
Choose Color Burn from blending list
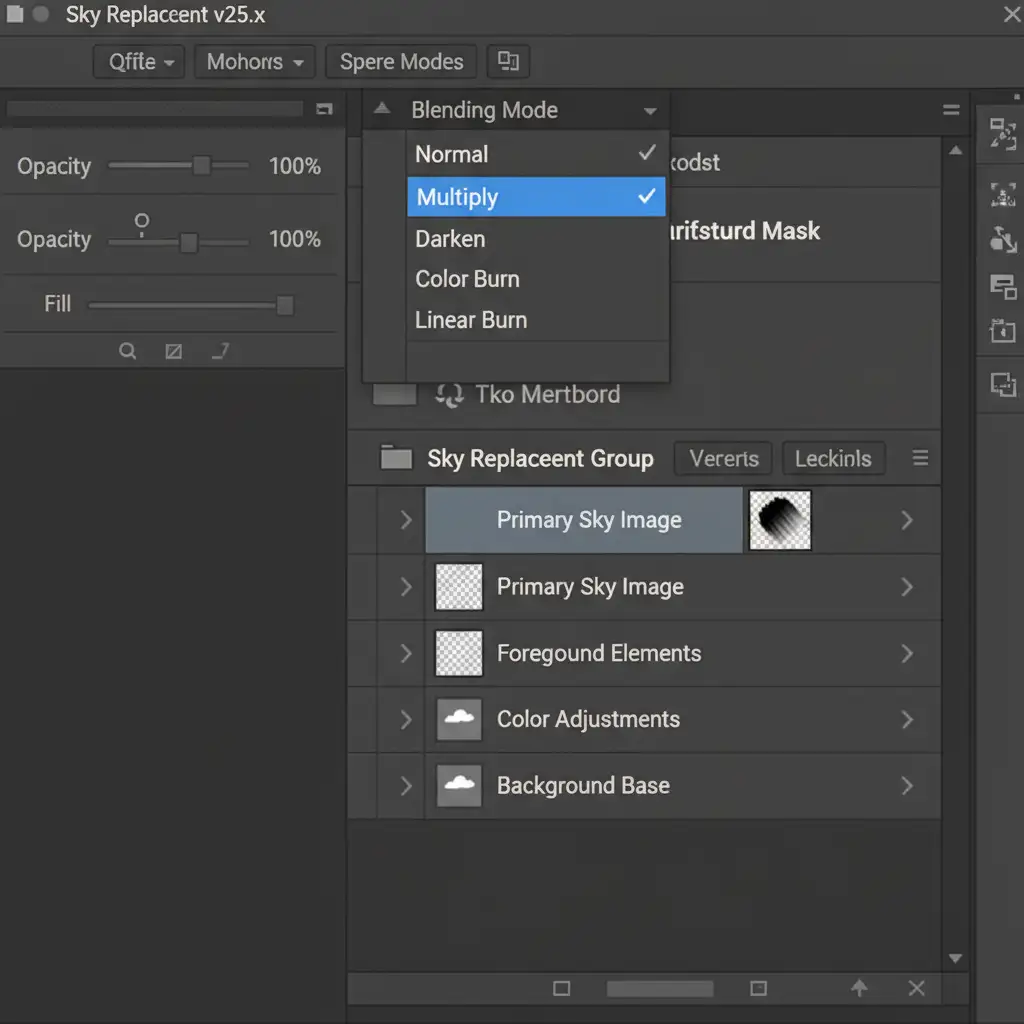[467, 279]
